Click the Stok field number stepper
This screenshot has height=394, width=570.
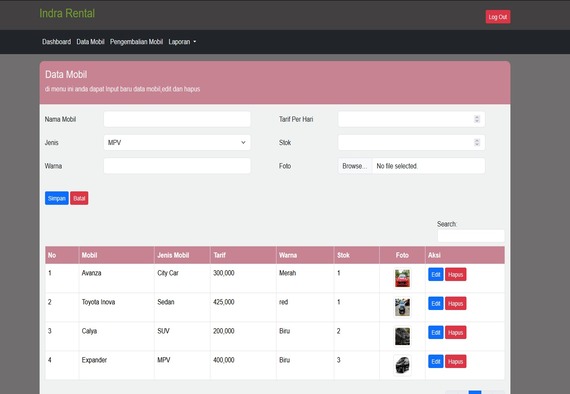477,142
